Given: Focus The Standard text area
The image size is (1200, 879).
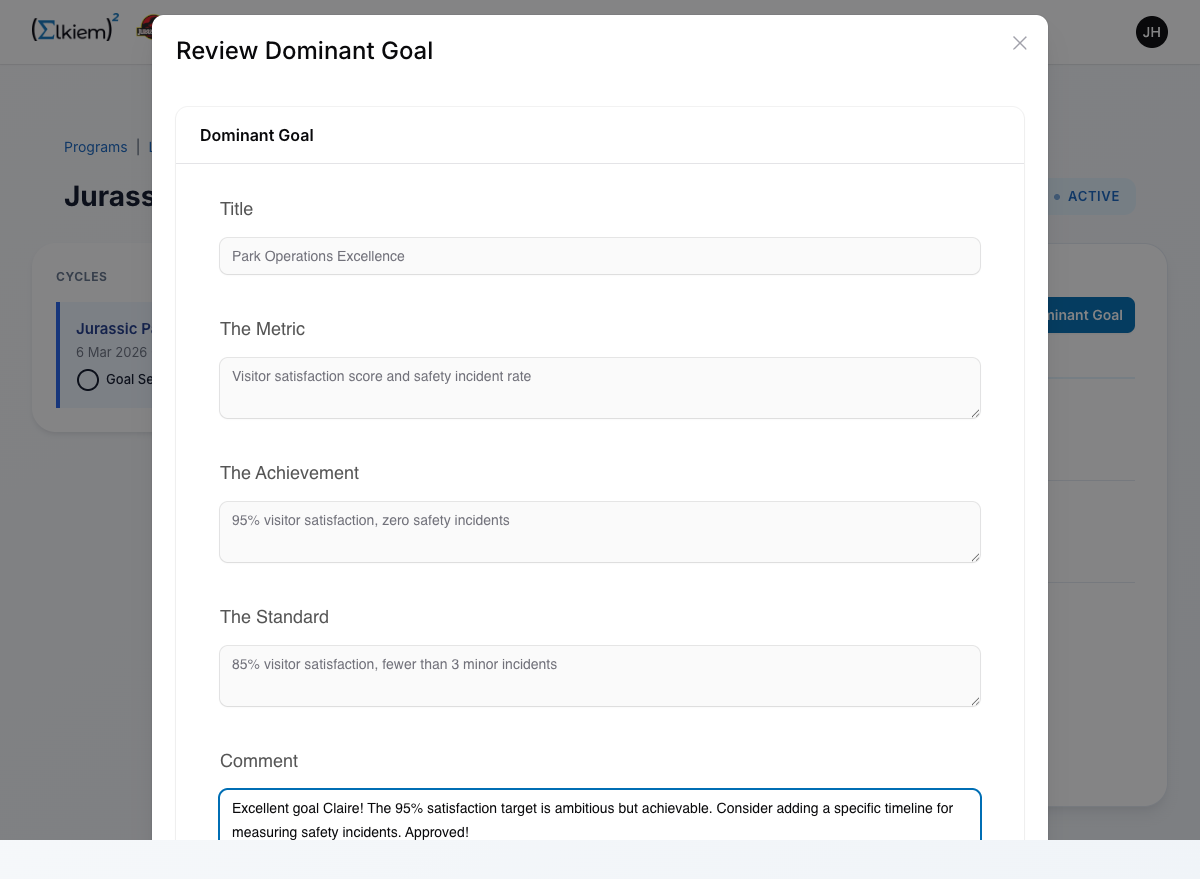Looking at the screenshot, I should point(599,675).
